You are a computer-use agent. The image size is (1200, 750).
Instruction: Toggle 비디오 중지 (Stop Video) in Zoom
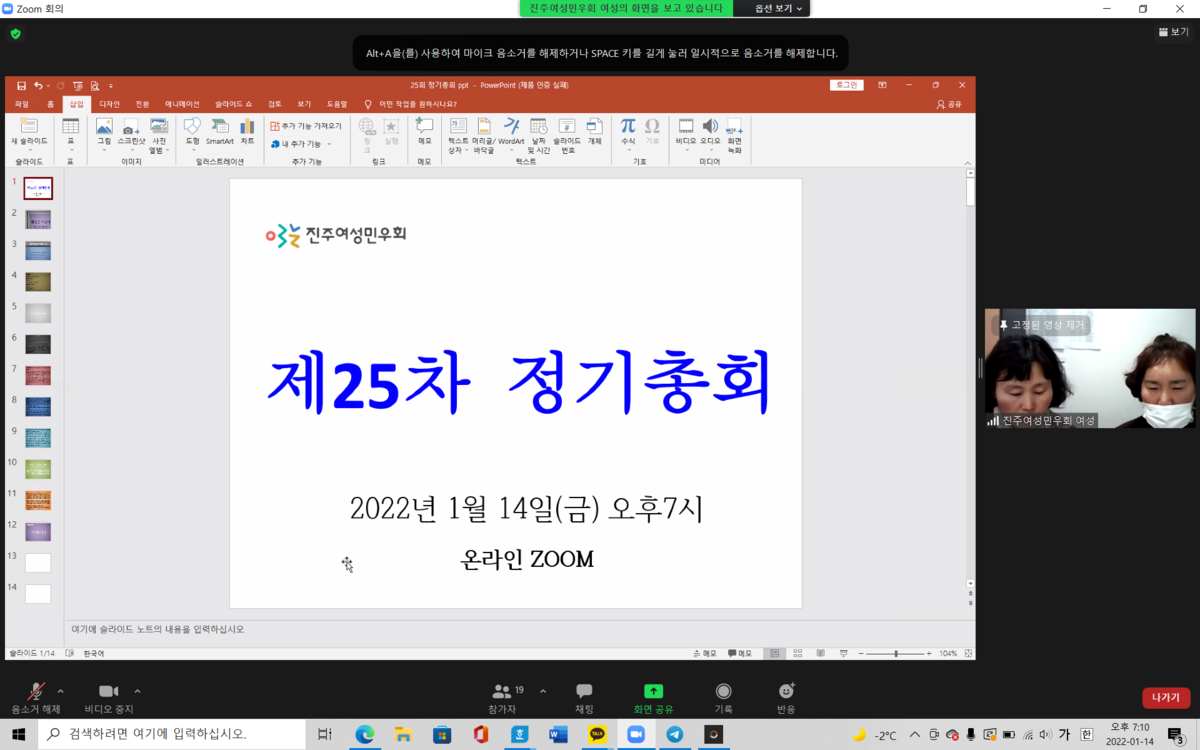(108, 698)
